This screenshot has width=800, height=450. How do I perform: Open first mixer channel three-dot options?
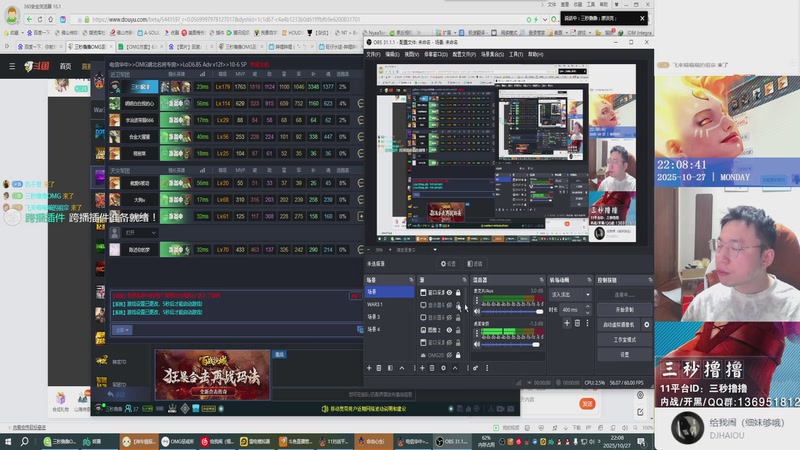(477, 301)
